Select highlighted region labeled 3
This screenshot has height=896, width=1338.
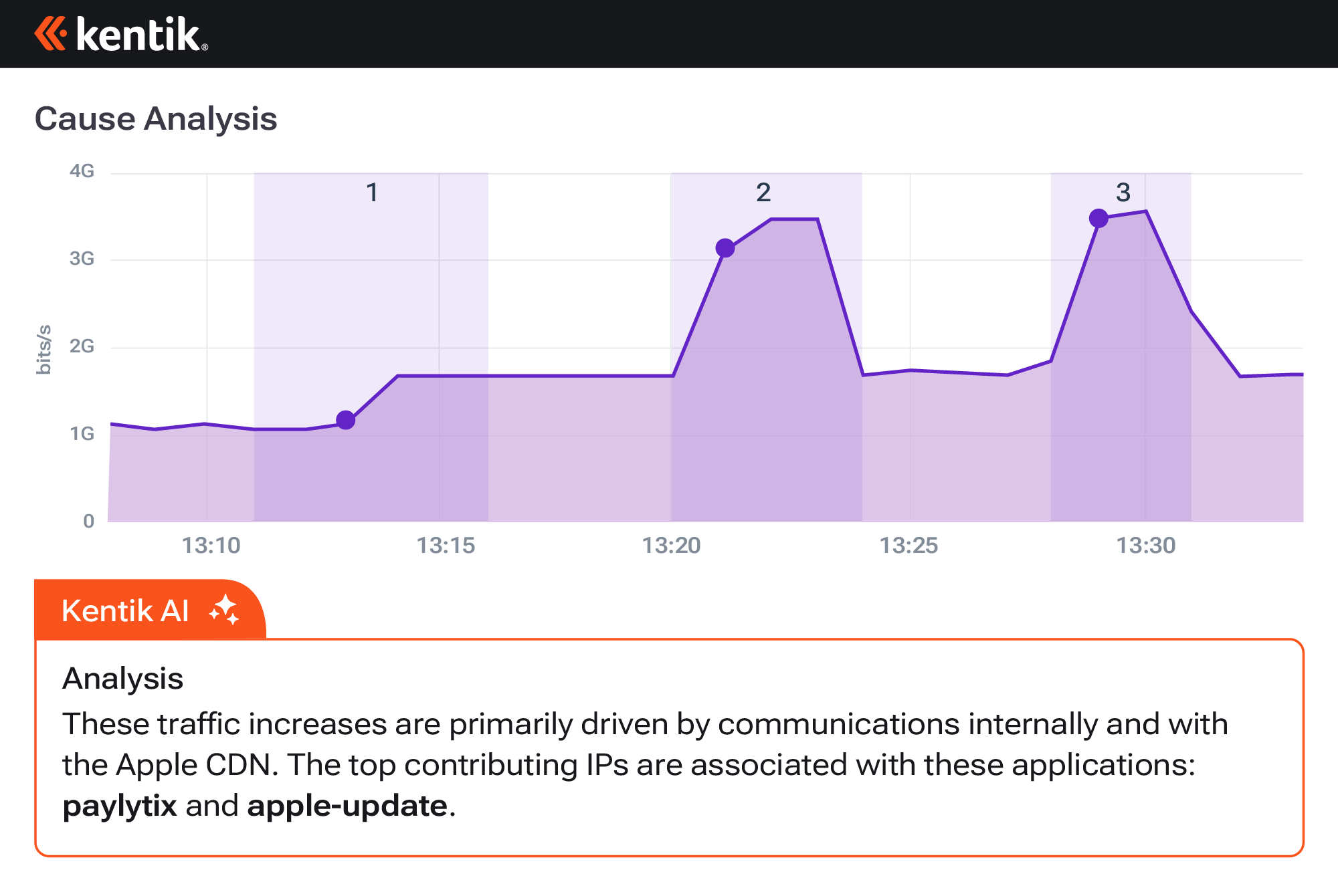pyautogui.click(x=1123, y=193)
